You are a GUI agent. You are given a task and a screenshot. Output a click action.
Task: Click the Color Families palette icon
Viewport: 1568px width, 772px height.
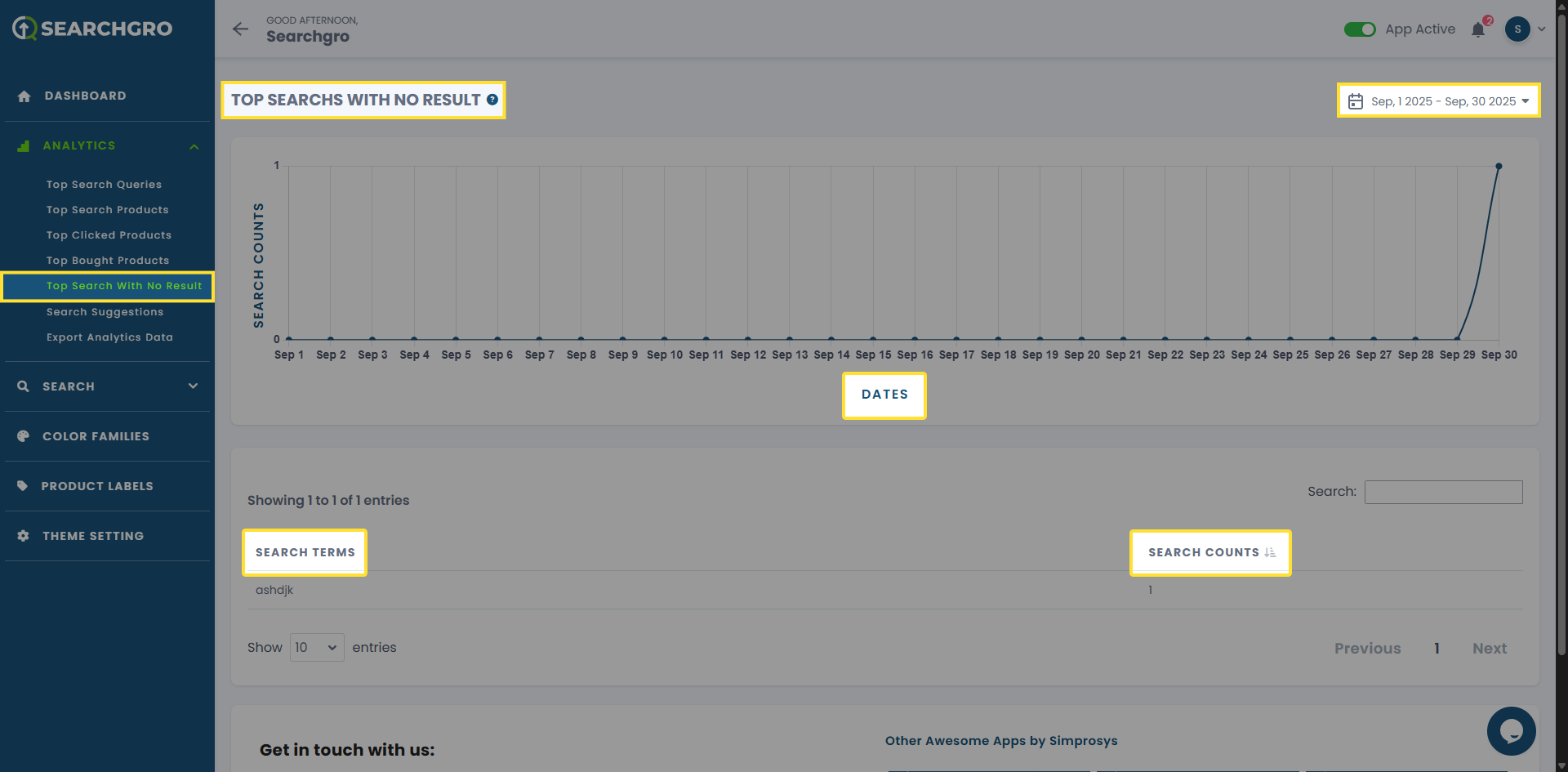(x=24, y=436)
